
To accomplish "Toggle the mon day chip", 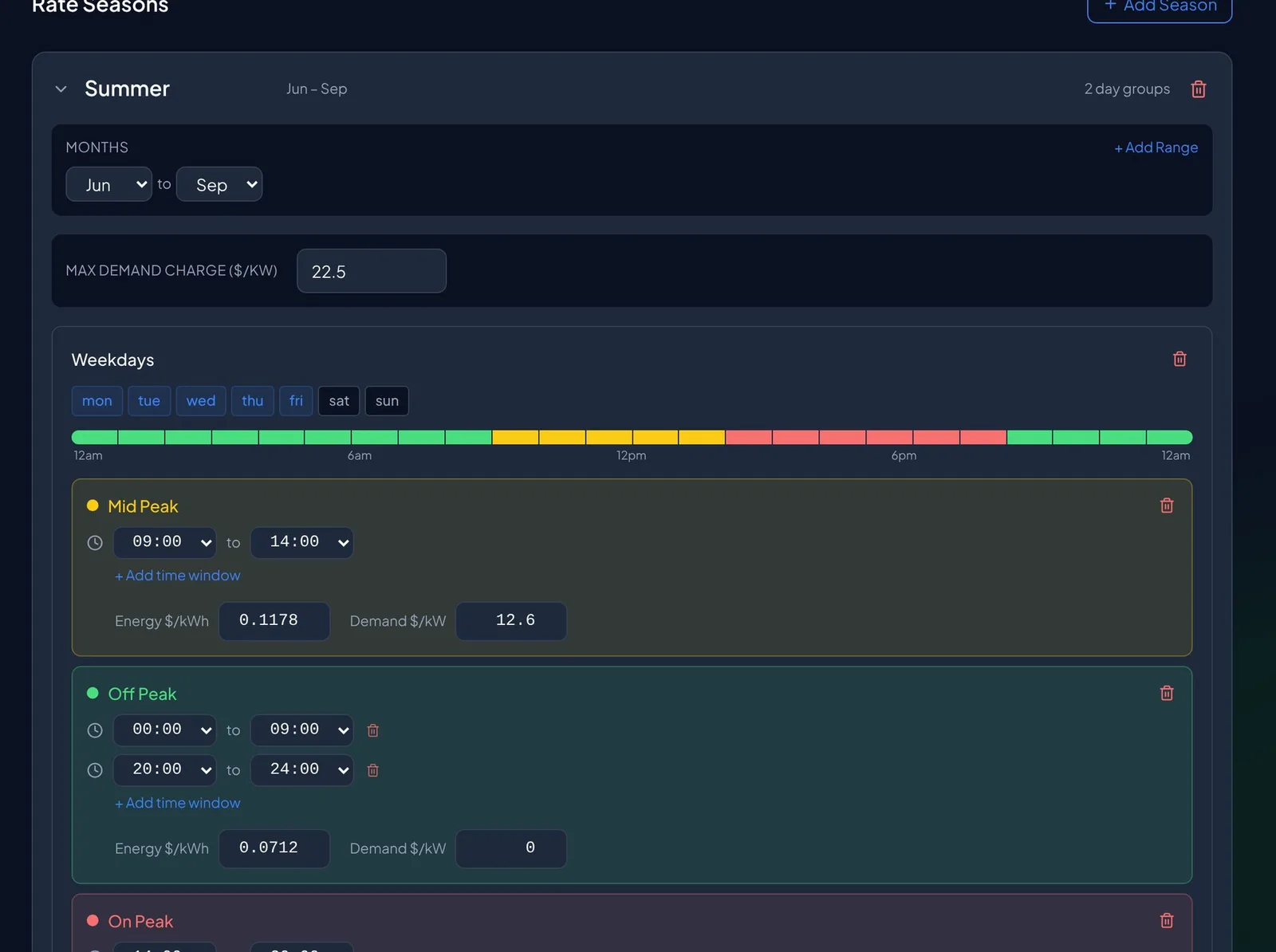I will (x=97, y=401).
